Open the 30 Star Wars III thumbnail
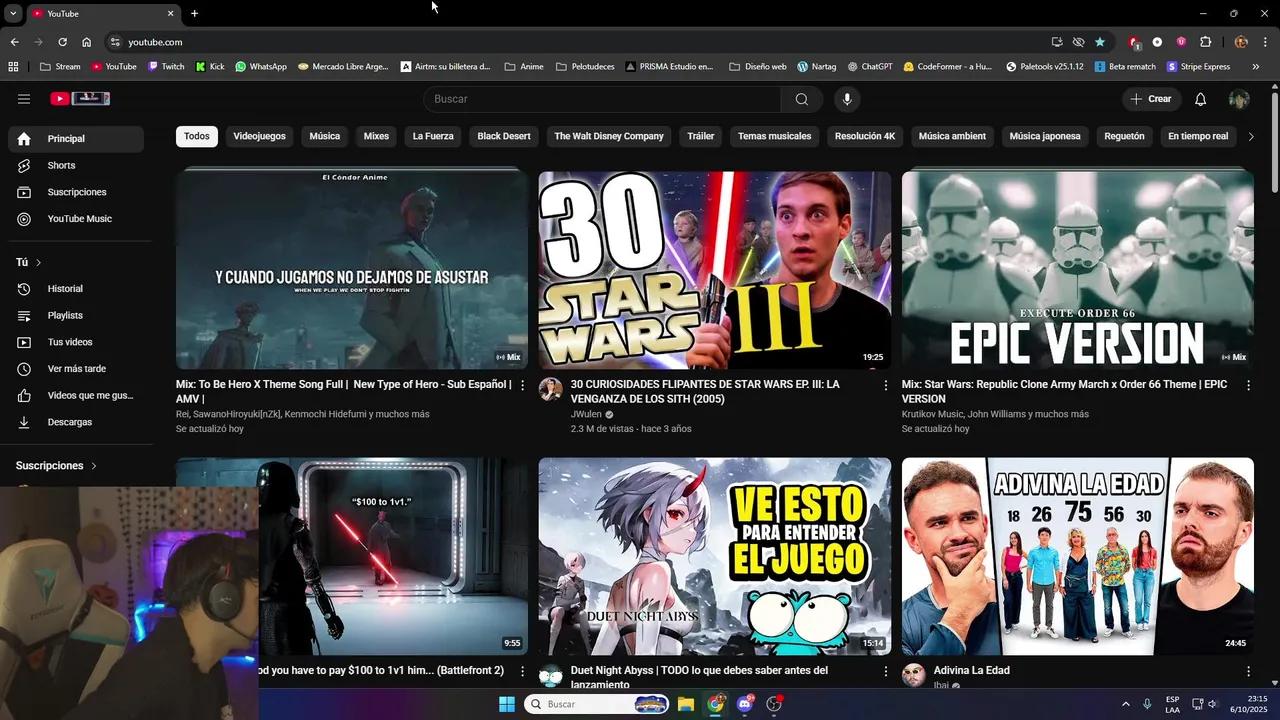Image resolution: width=1280 pixels, height=720 pixels. pyautogui.click(x=715, y=269)
